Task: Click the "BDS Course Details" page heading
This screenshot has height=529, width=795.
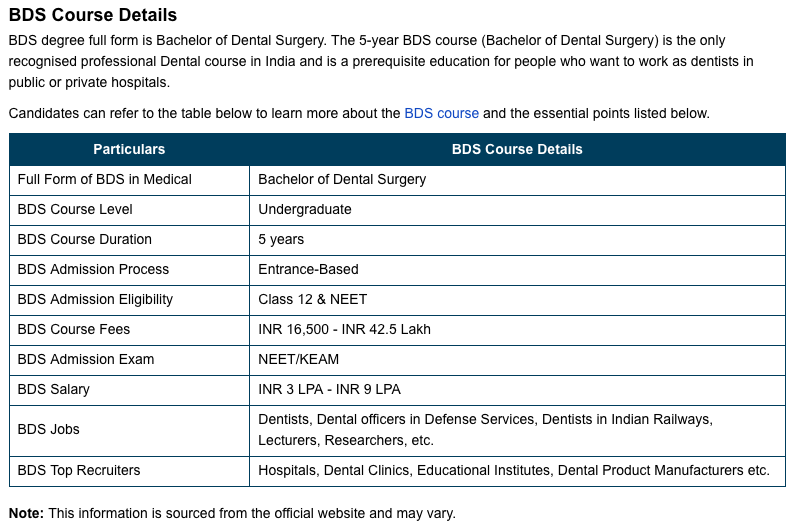Action: click(93, 15)
